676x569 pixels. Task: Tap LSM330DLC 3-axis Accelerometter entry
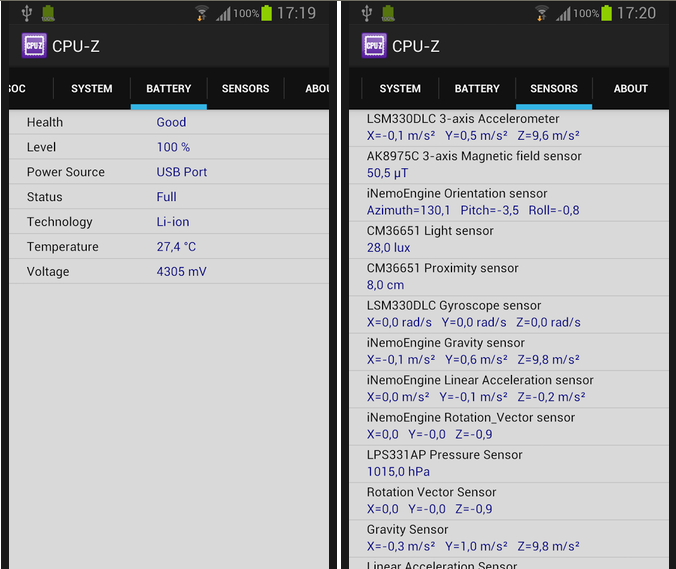(x=509, y=128)
